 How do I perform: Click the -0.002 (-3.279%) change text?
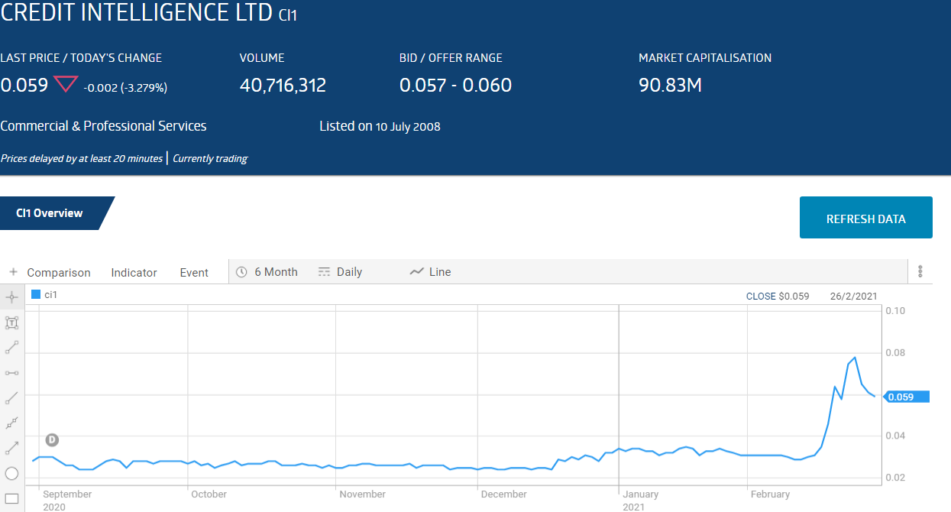125,87
